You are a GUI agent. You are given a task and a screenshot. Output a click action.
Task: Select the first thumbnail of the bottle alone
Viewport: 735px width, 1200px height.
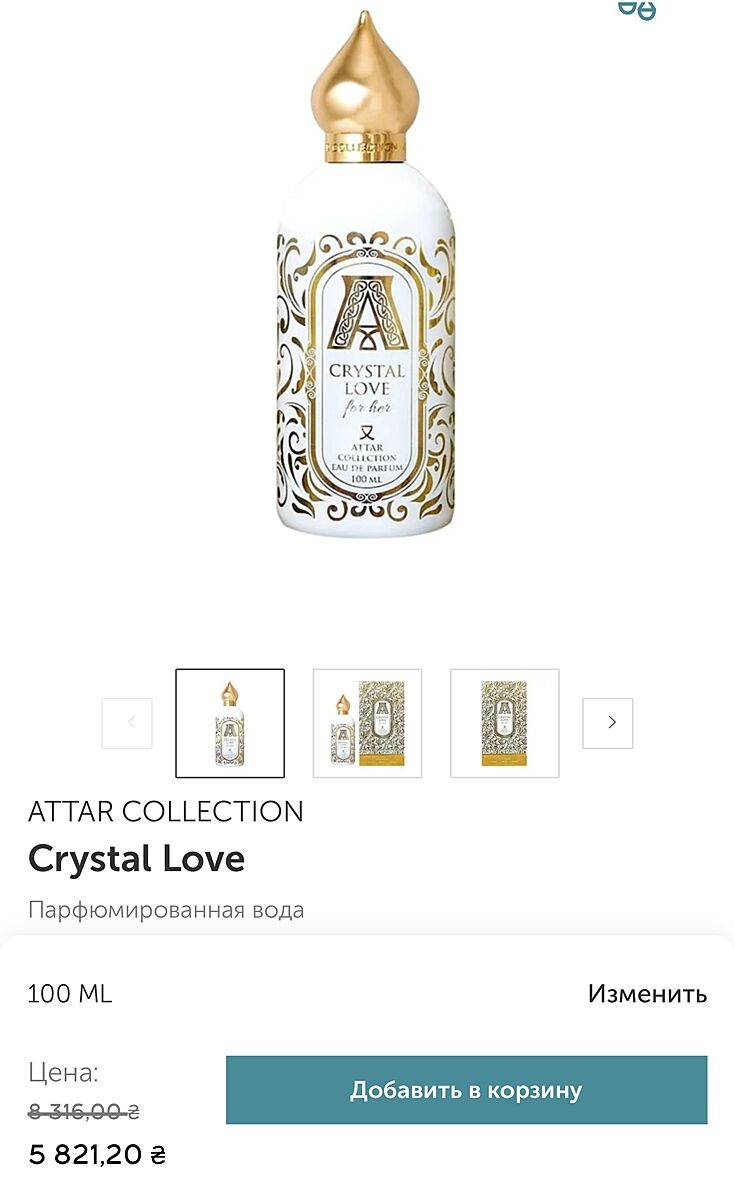click(230, 723)
